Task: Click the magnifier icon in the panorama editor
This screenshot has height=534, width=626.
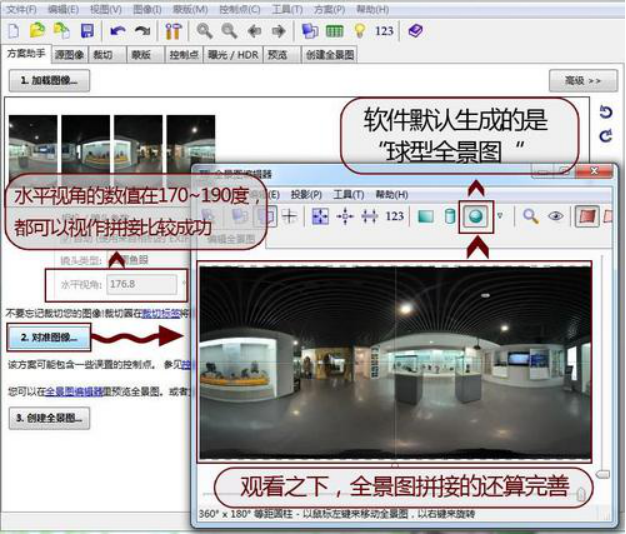Action: (531, 216)
